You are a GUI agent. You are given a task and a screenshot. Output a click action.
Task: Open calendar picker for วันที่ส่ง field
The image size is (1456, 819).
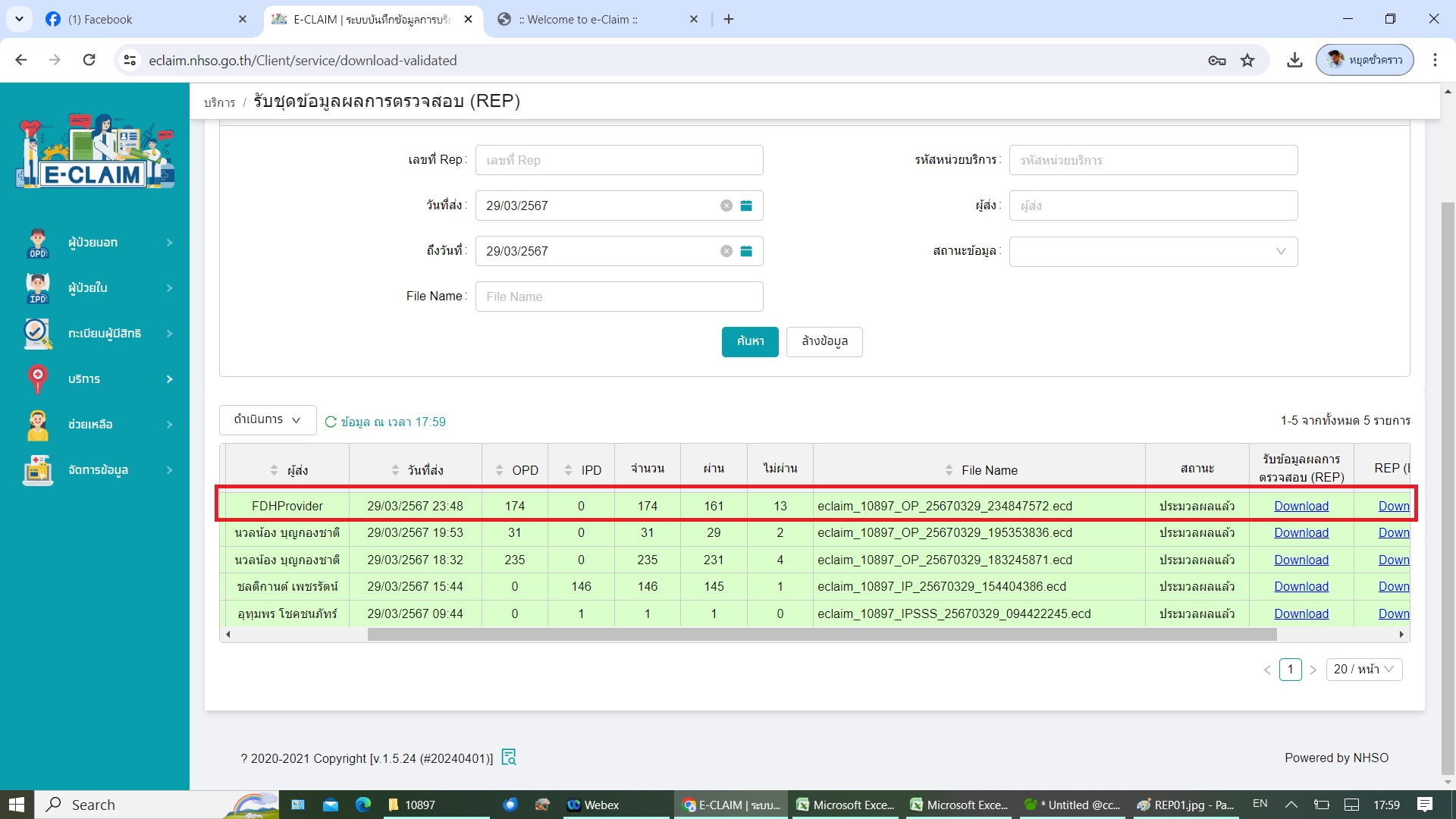pos(746,206)
